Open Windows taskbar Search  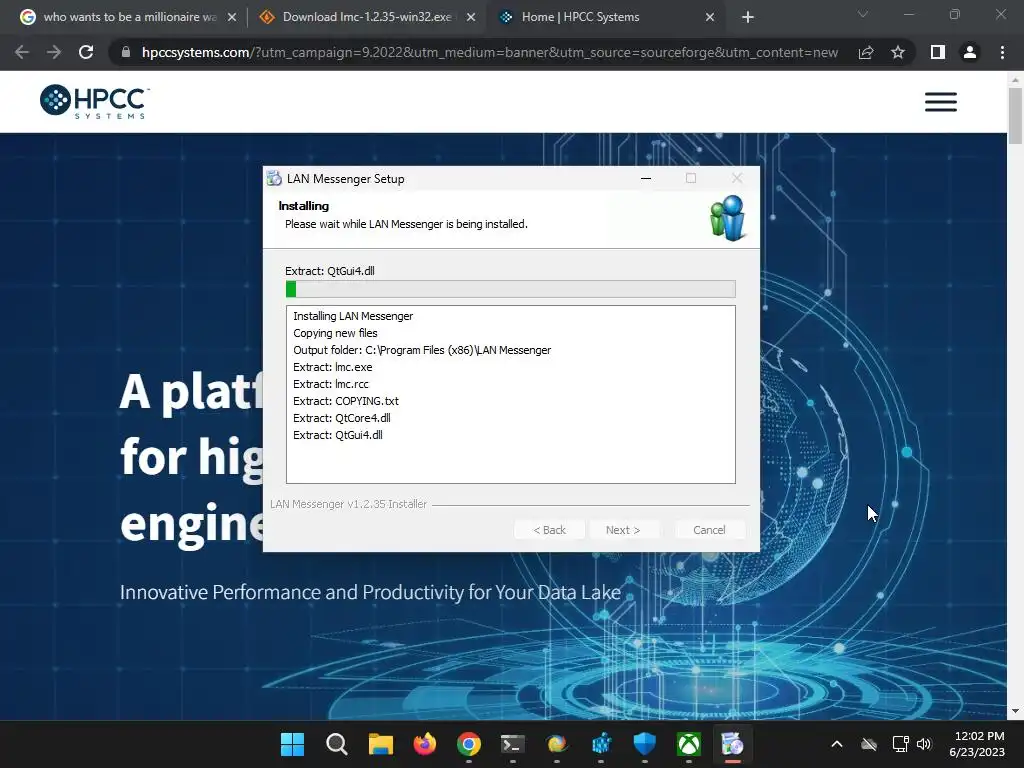(336, 744)
